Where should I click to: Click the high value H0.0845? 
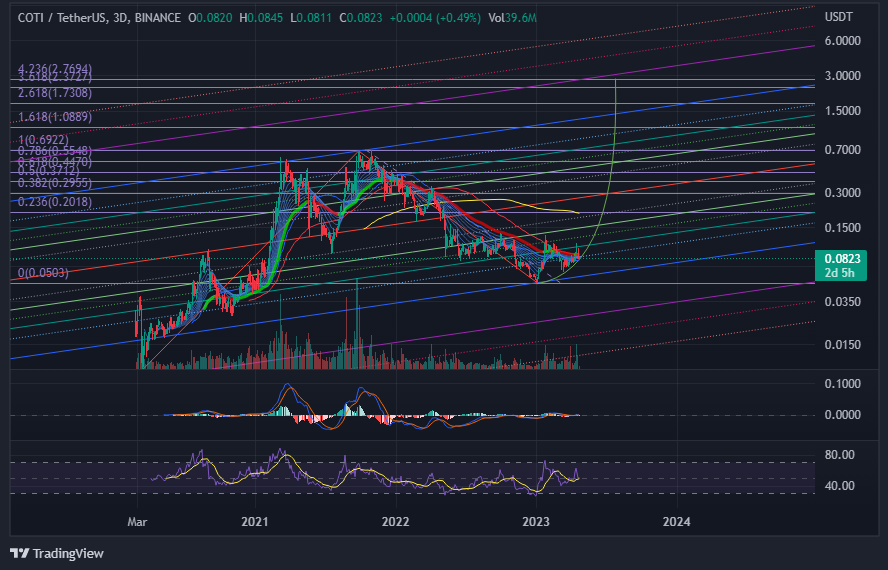point(261,18)
